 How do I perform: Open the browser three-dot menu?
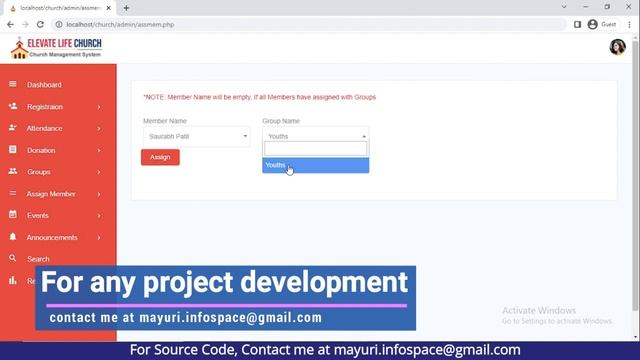click(629, 24)
